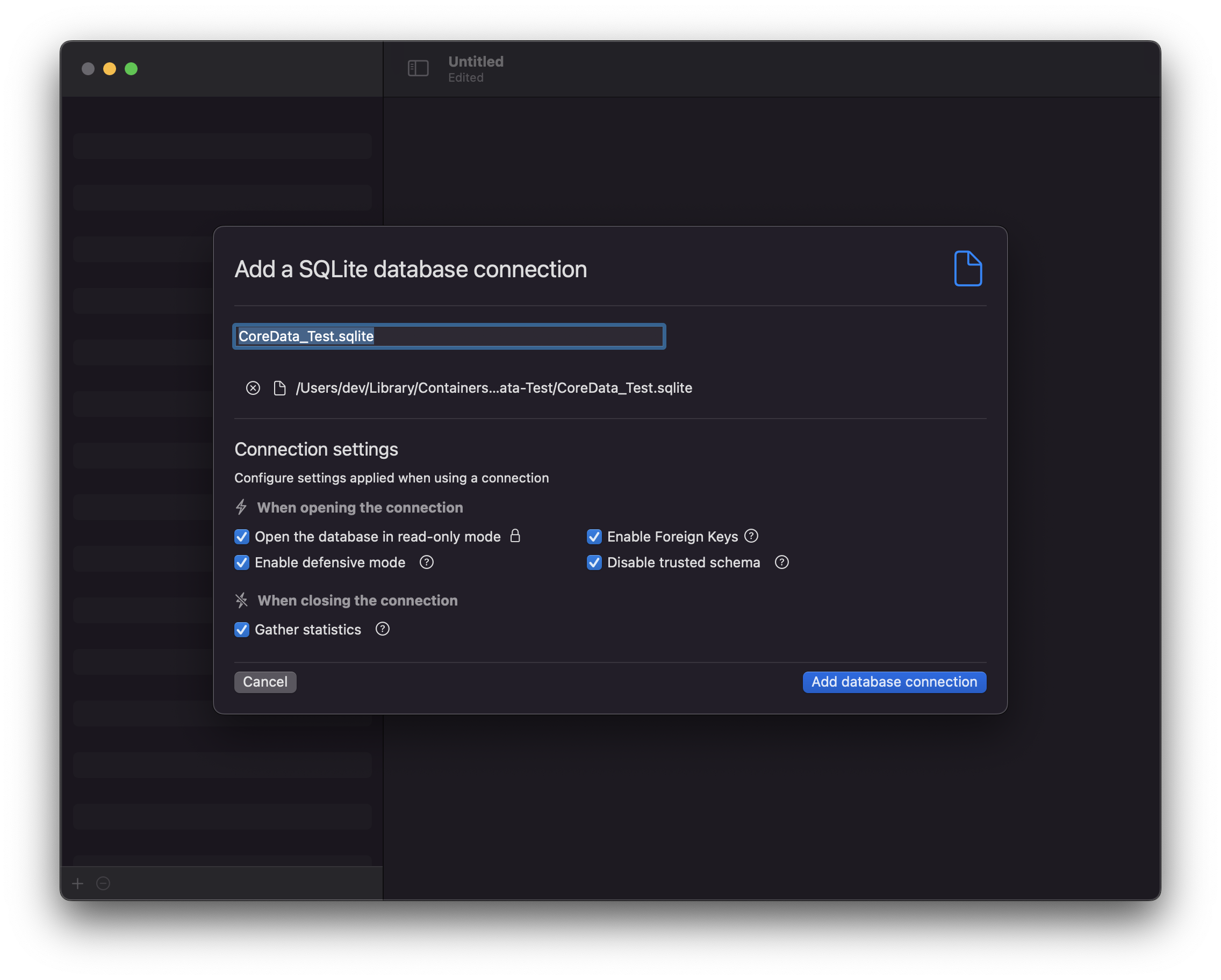Click the /Users/dev/Library database path text

pyautogui.click(x=494, y=388)
